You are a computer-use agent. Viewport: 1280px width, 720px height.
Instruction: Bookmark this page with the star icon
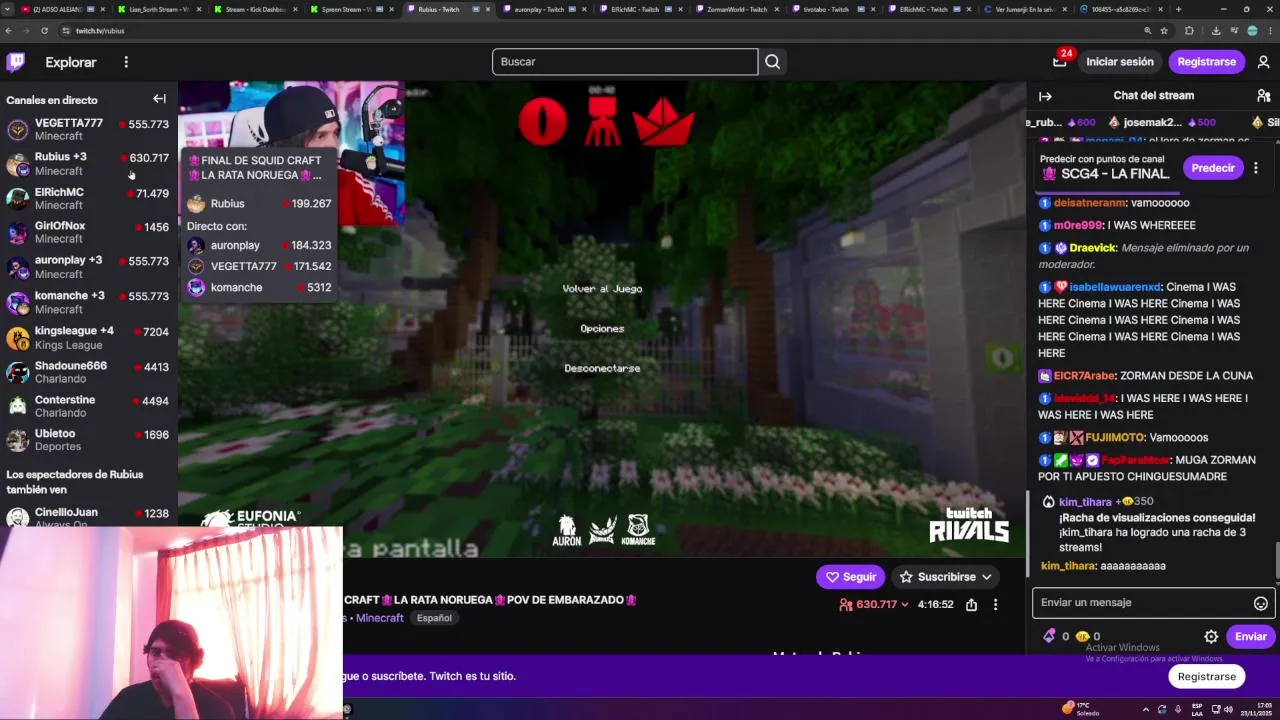(1164, 31)
